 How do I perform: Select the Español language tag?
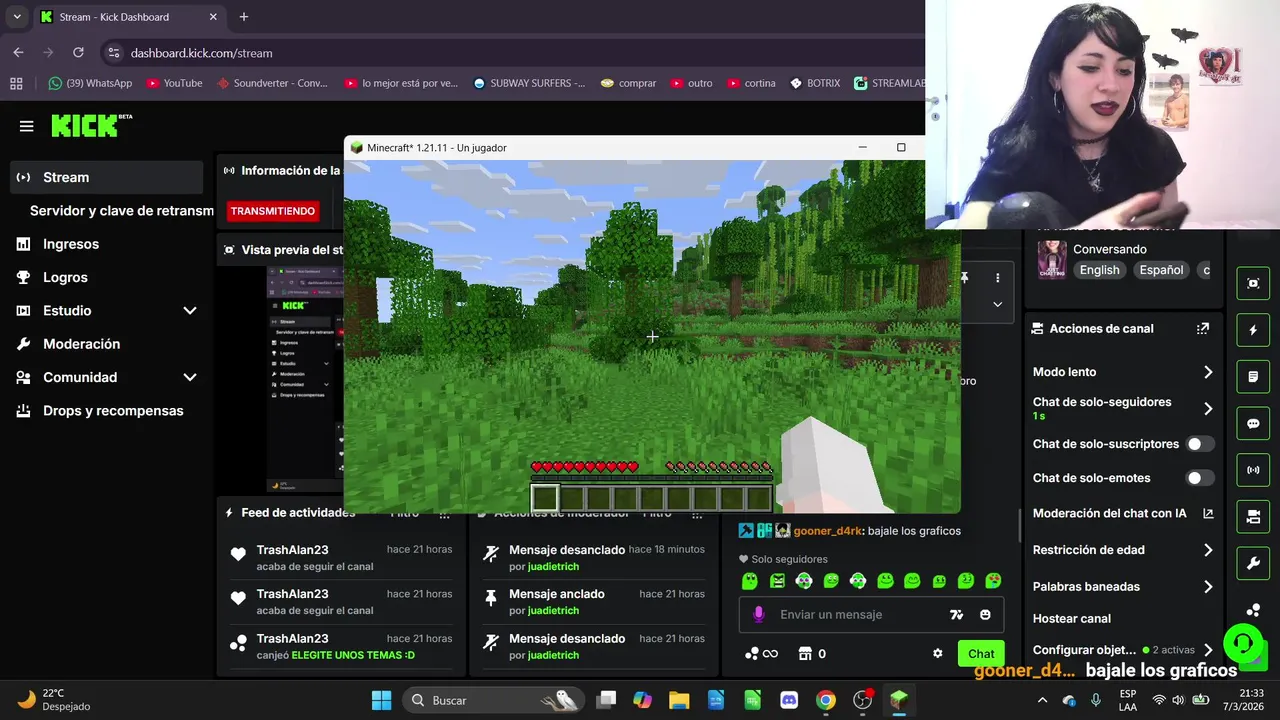[x=1161, y=270]
